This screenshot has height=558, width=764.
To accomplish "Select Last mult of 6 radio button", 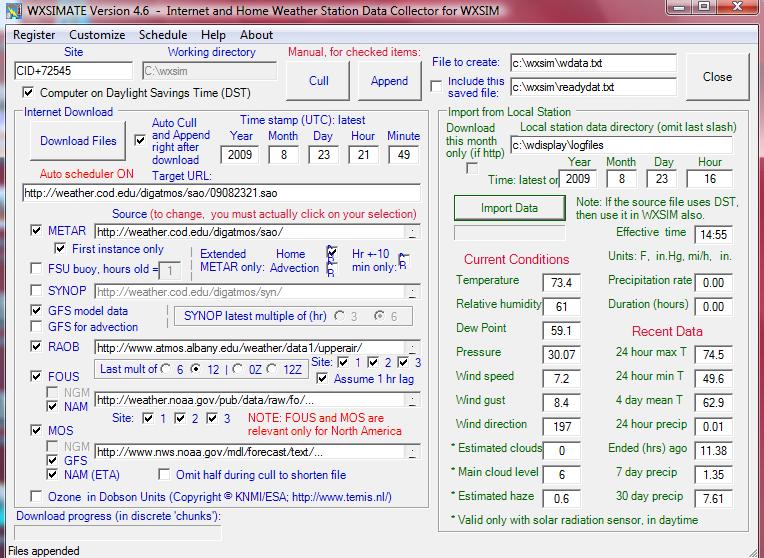I will pos(166,369).
